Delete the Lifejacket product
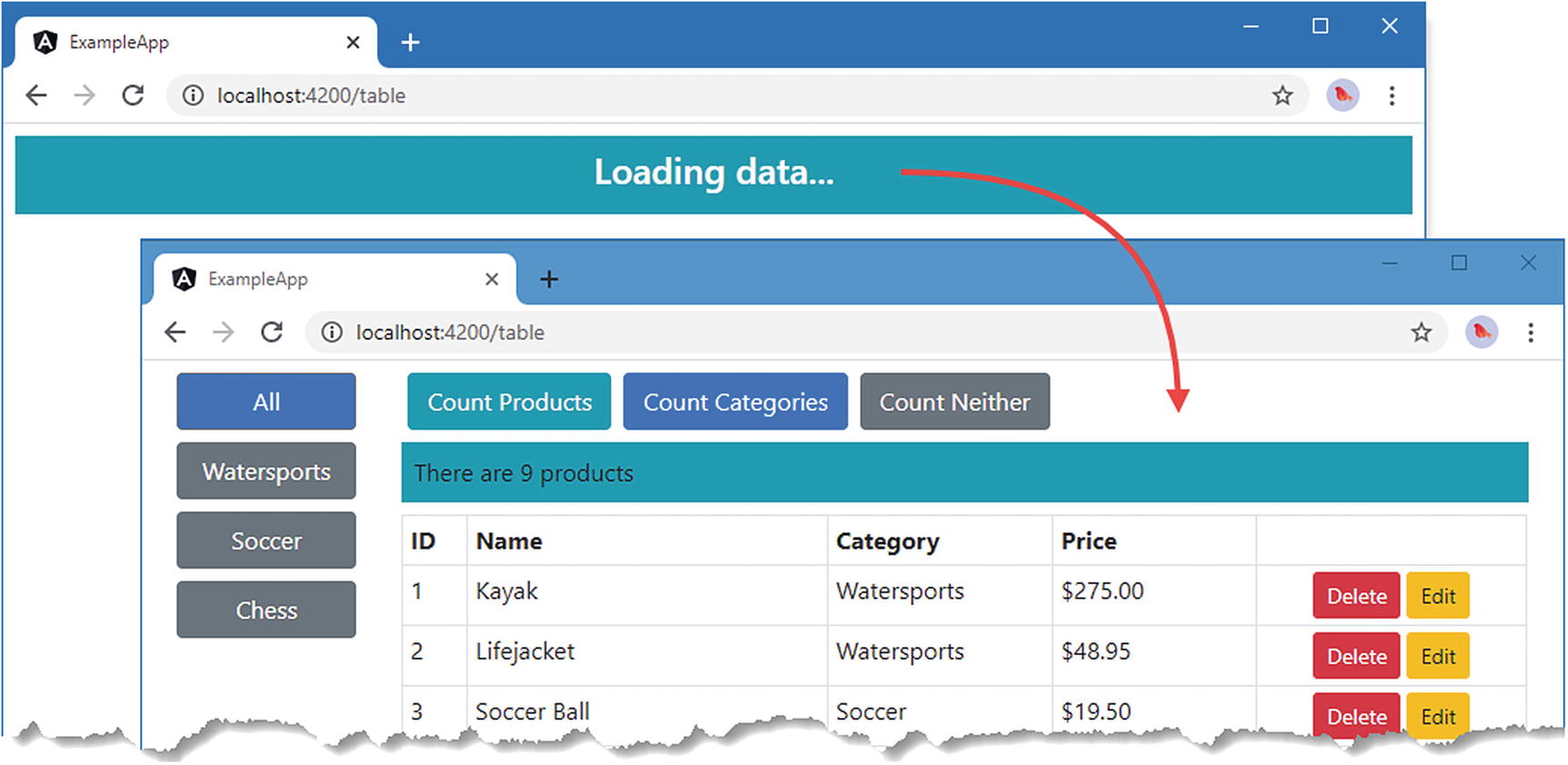The image size is (1568, 765). [1356, 656]
